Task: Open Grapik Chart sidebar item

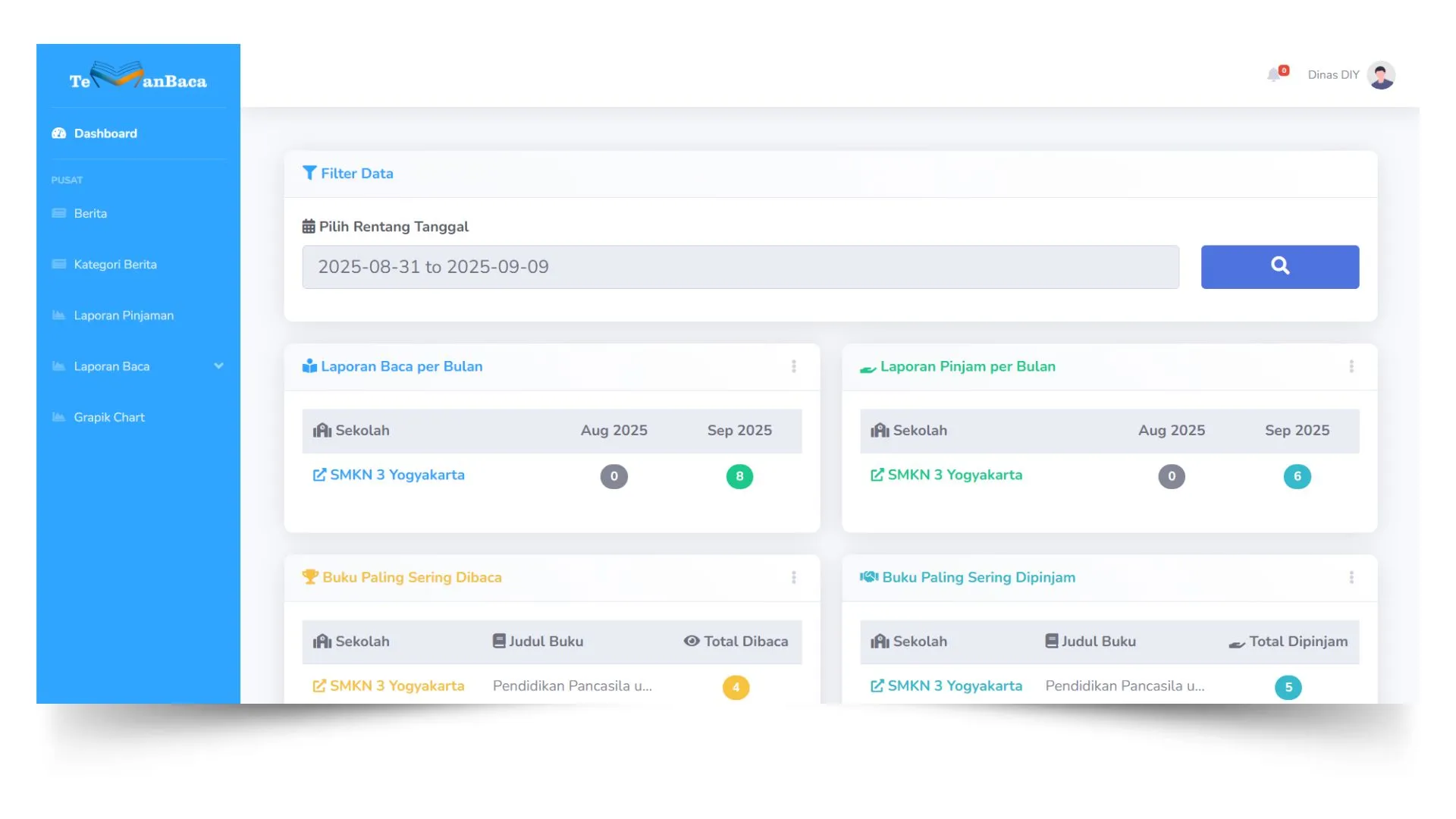Action: (x=109, y=417)
